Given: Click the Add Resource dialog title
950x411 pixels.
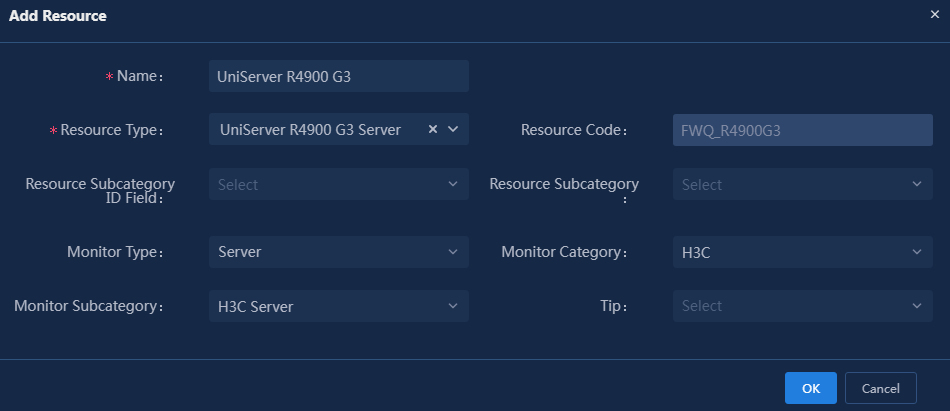Looking at the screenshot, I should 58,16.
